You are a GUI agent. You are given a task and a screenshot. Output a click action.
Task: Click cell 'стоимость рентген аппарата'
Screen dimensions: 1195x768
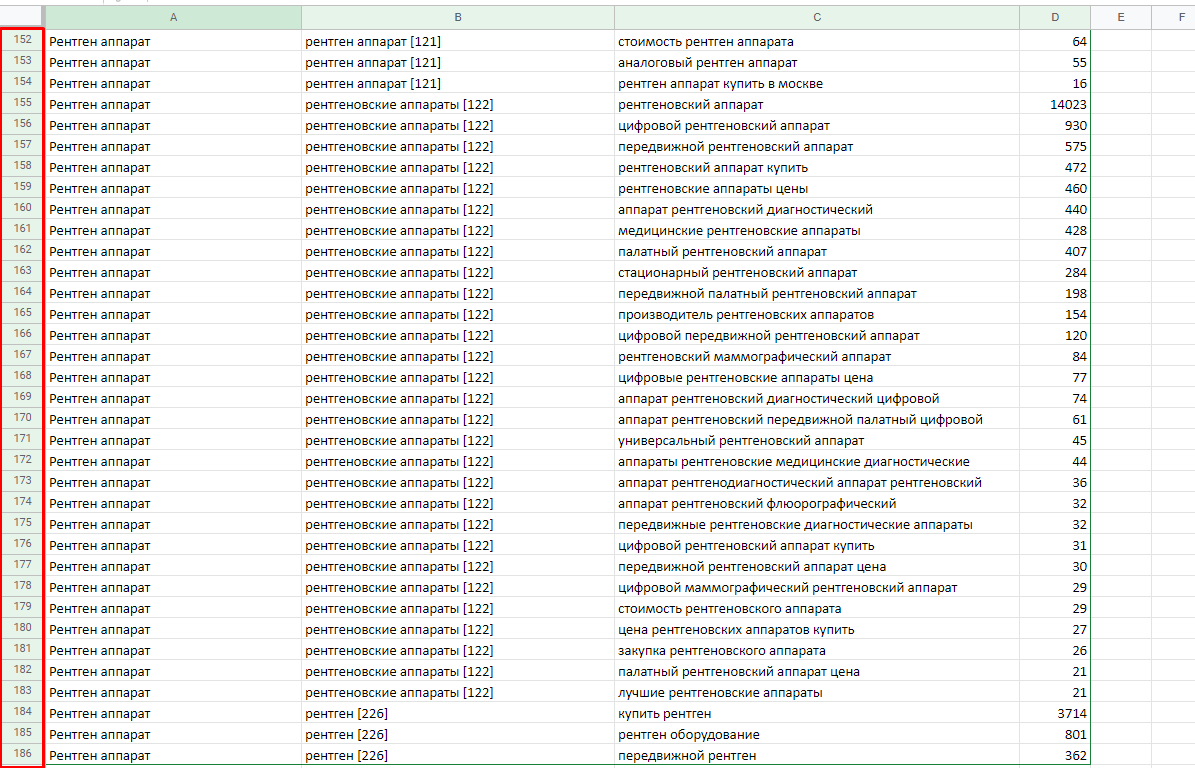click(816, 41)
